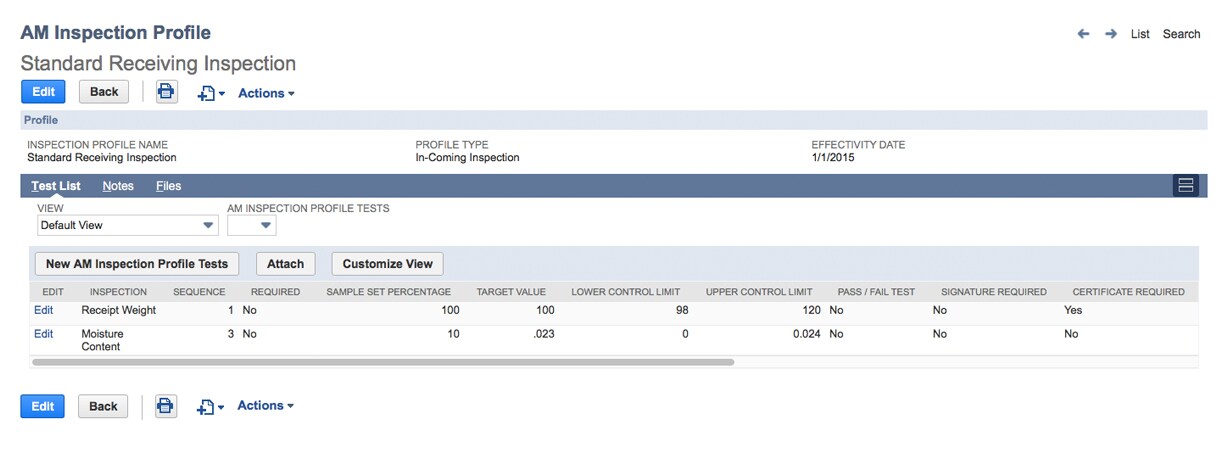Expand the bottom Actions menu
This screenshot has width=1224, height=449.
click(x=266, y=406)
